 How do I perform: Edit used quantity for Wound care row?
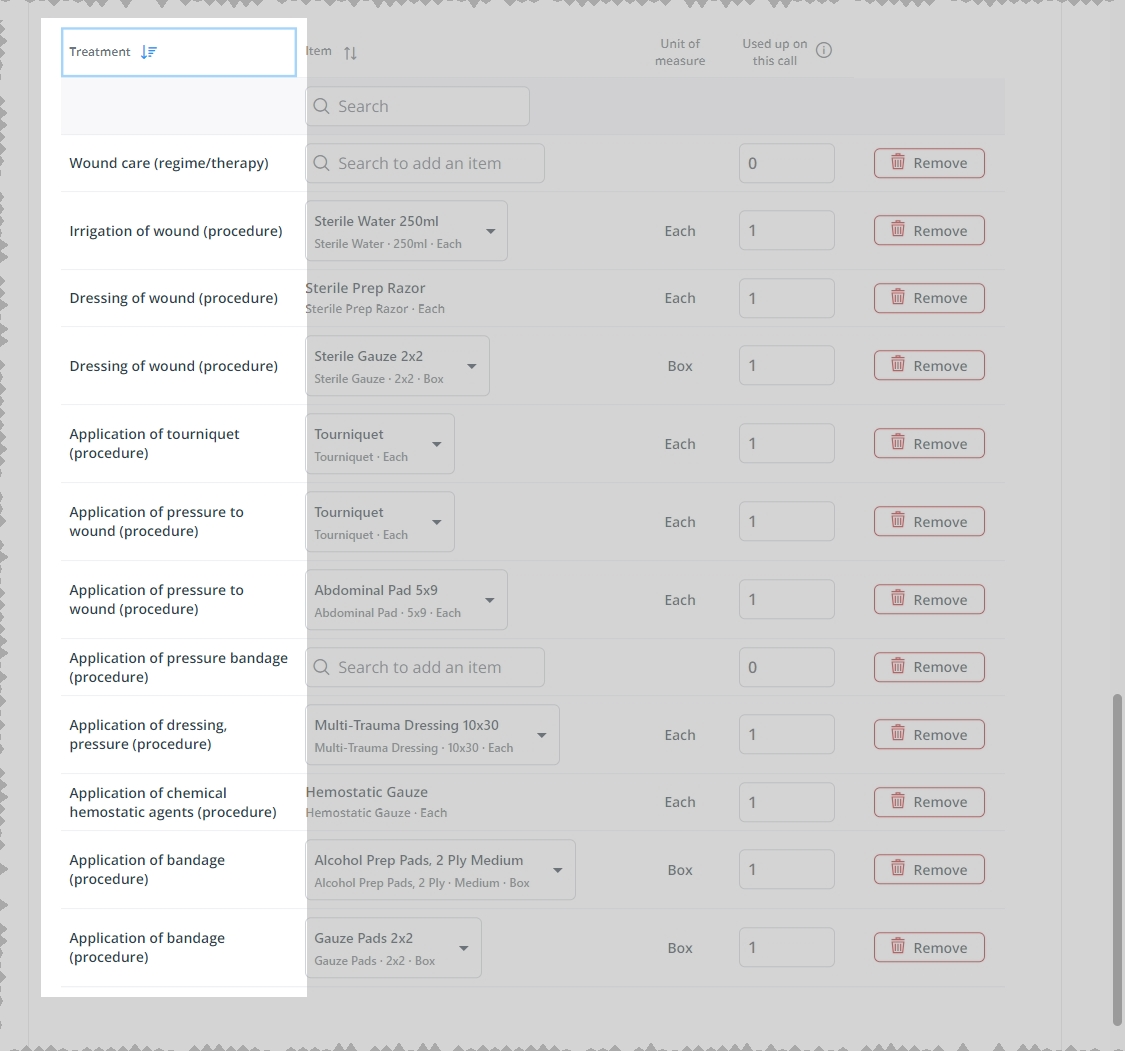click(x=787, y=164)
